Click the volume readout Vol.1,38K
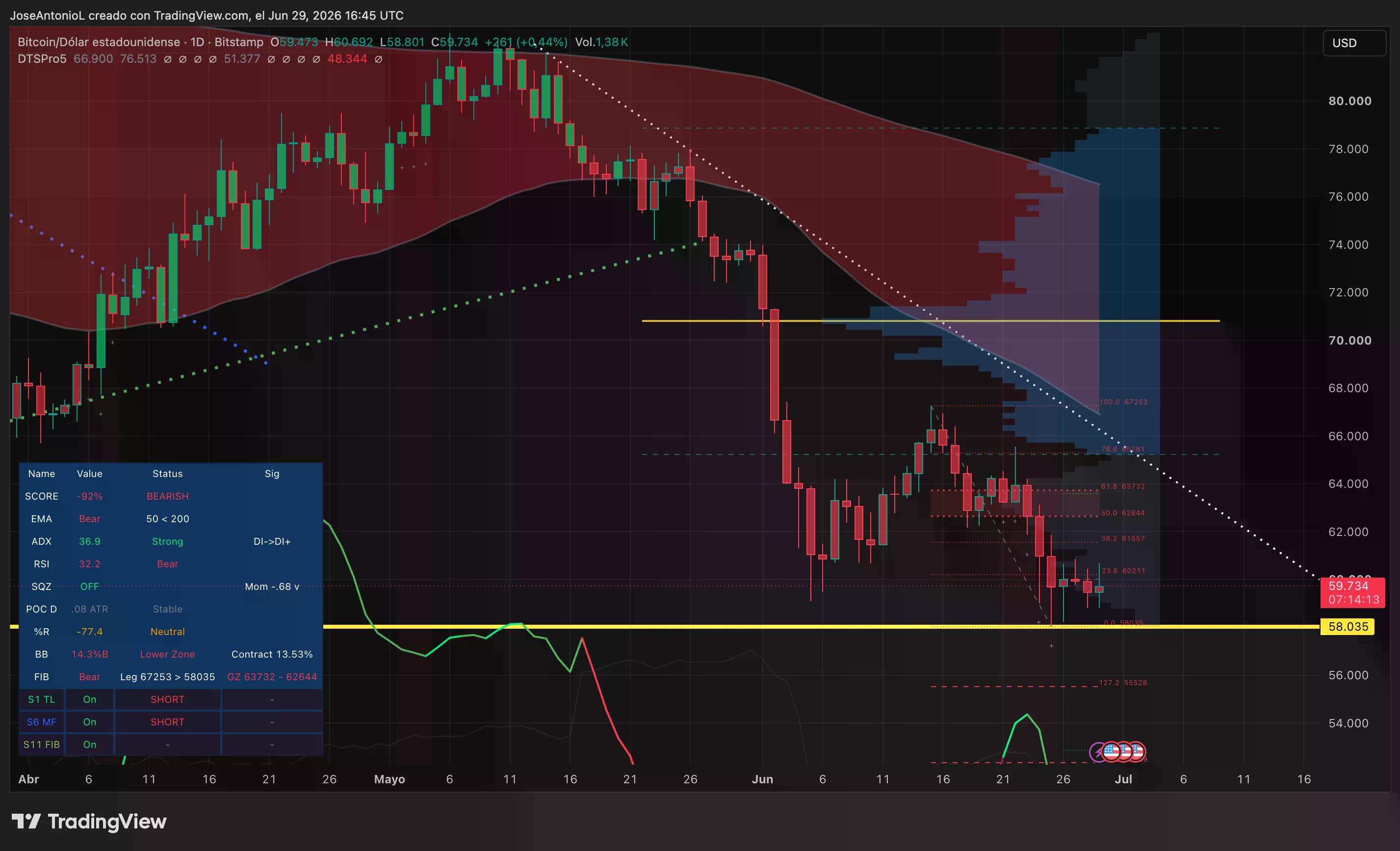Image resolution: width=1400 pixels, height=851 pixels. point(602,42)
